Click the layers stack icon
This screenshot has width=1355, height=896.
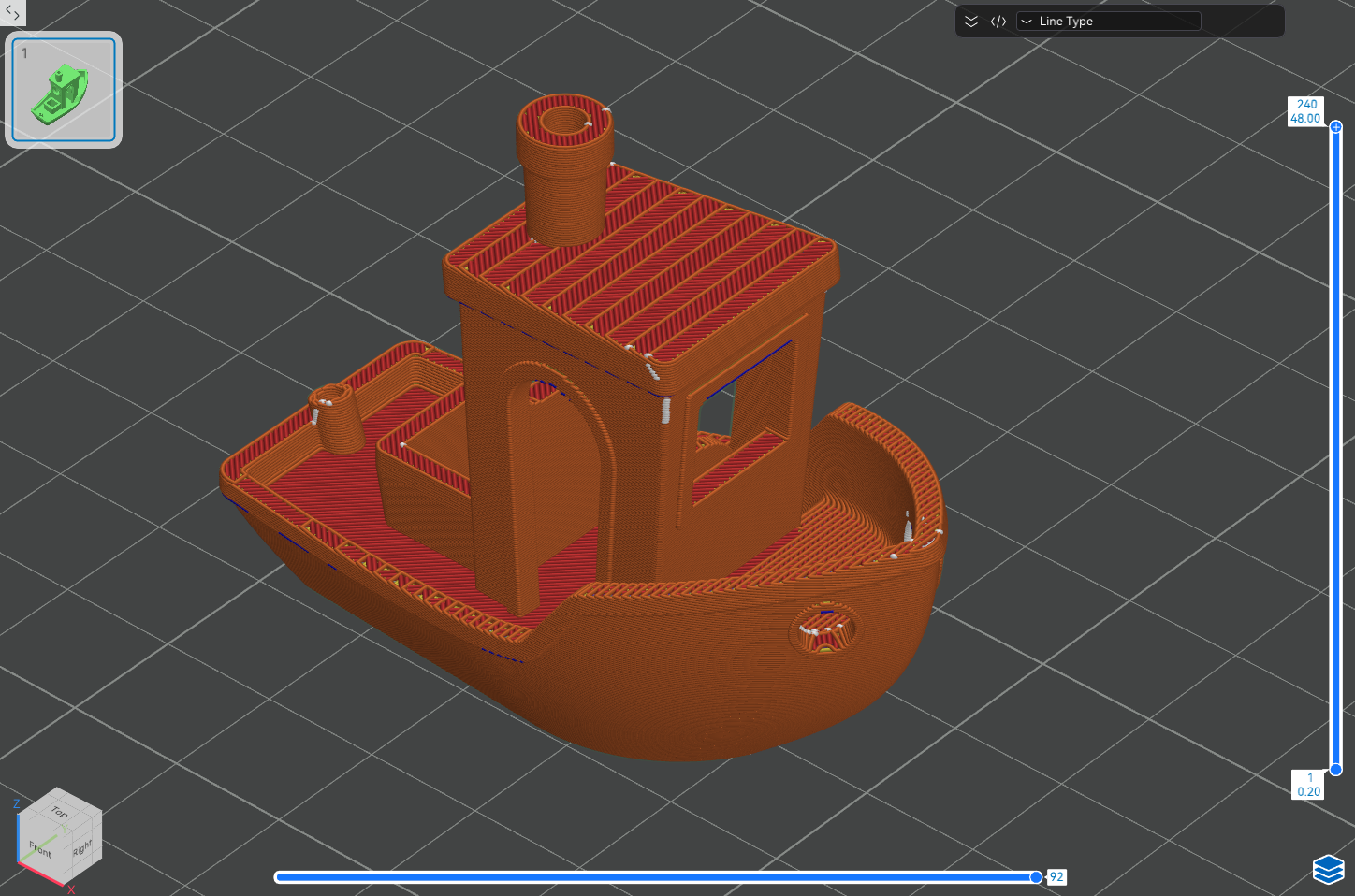[1328, 869]
